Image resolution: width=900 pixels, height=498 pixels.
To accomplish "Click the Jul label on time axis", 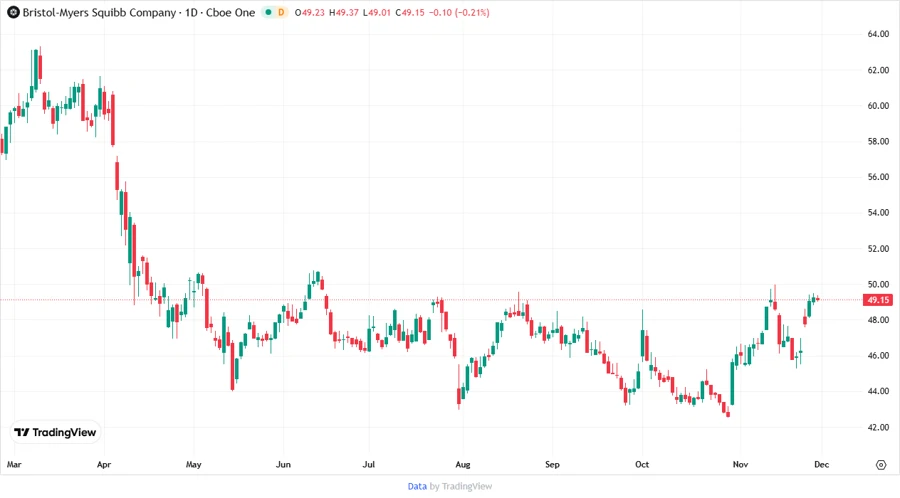I will pyautogui.click(x=368, y=464).
